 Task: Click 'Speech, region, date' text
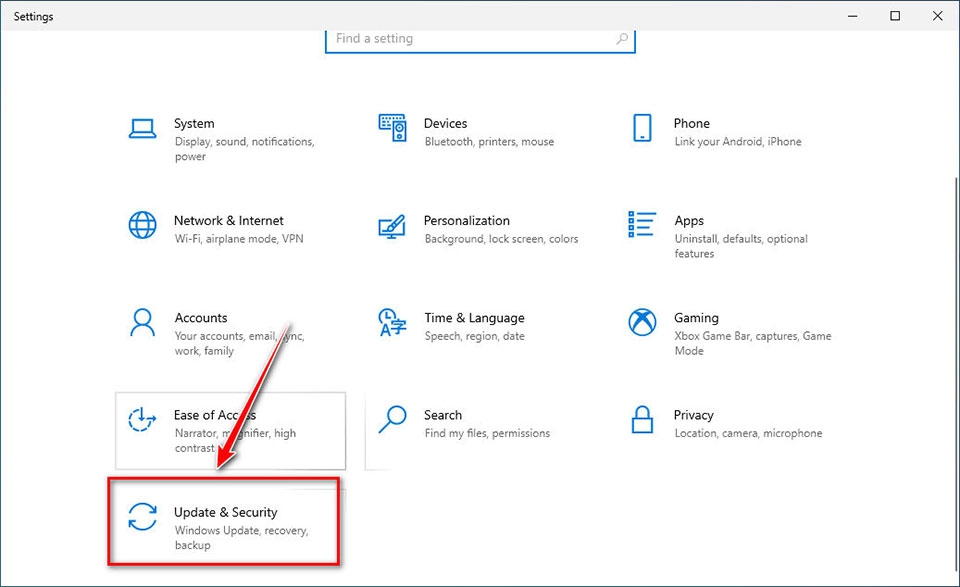pos(474,336)
